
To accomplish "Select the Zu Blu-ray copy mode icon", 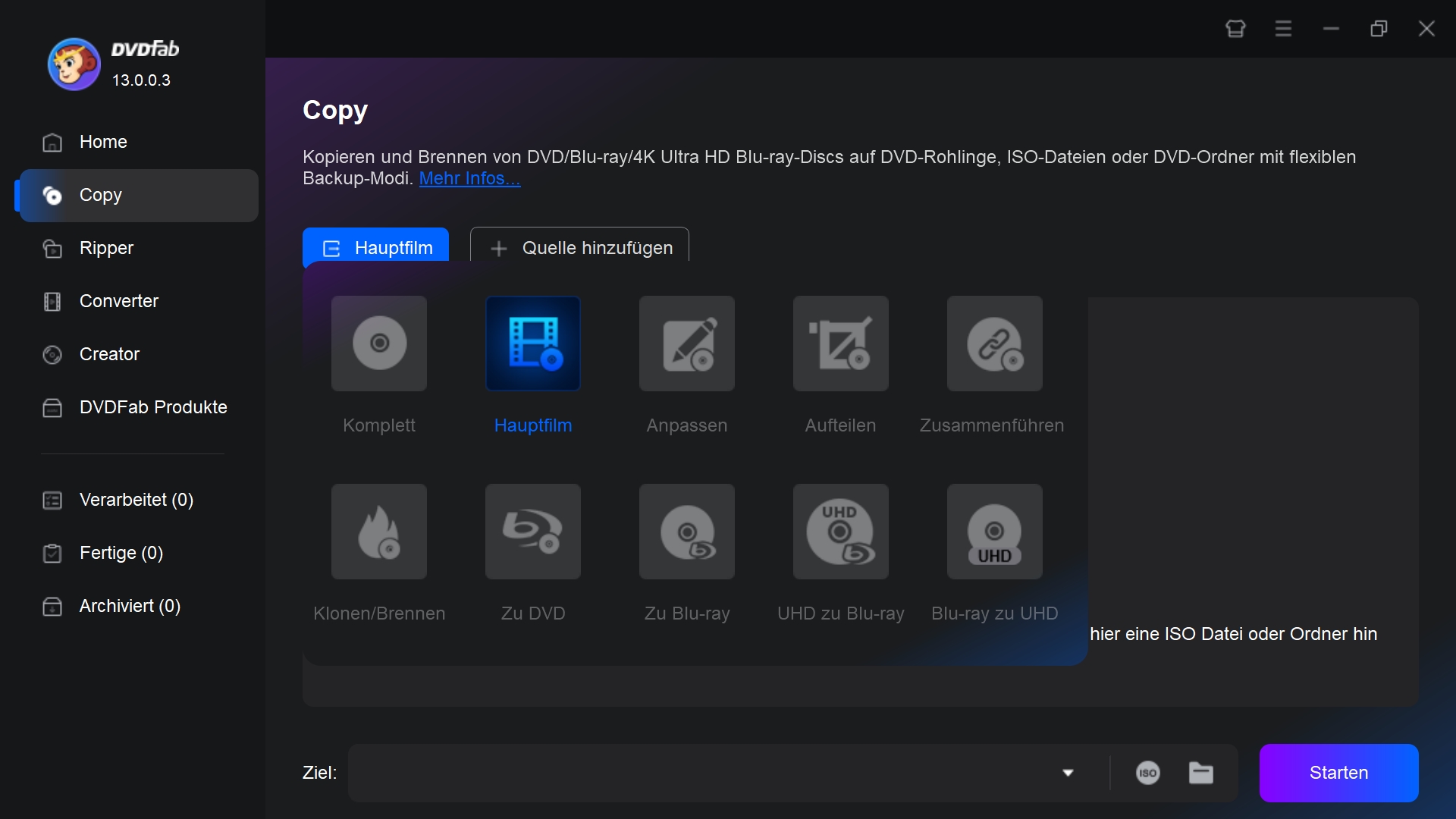I will (x=688, y=532).
